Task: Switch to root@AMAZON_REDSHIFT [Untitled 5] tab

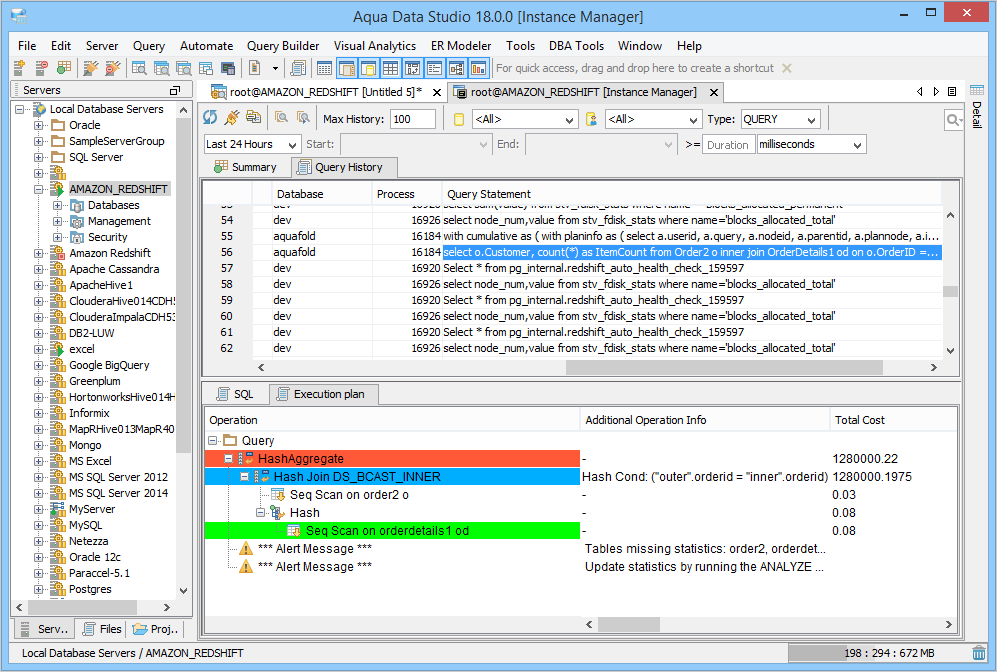Action: point(326,92)
